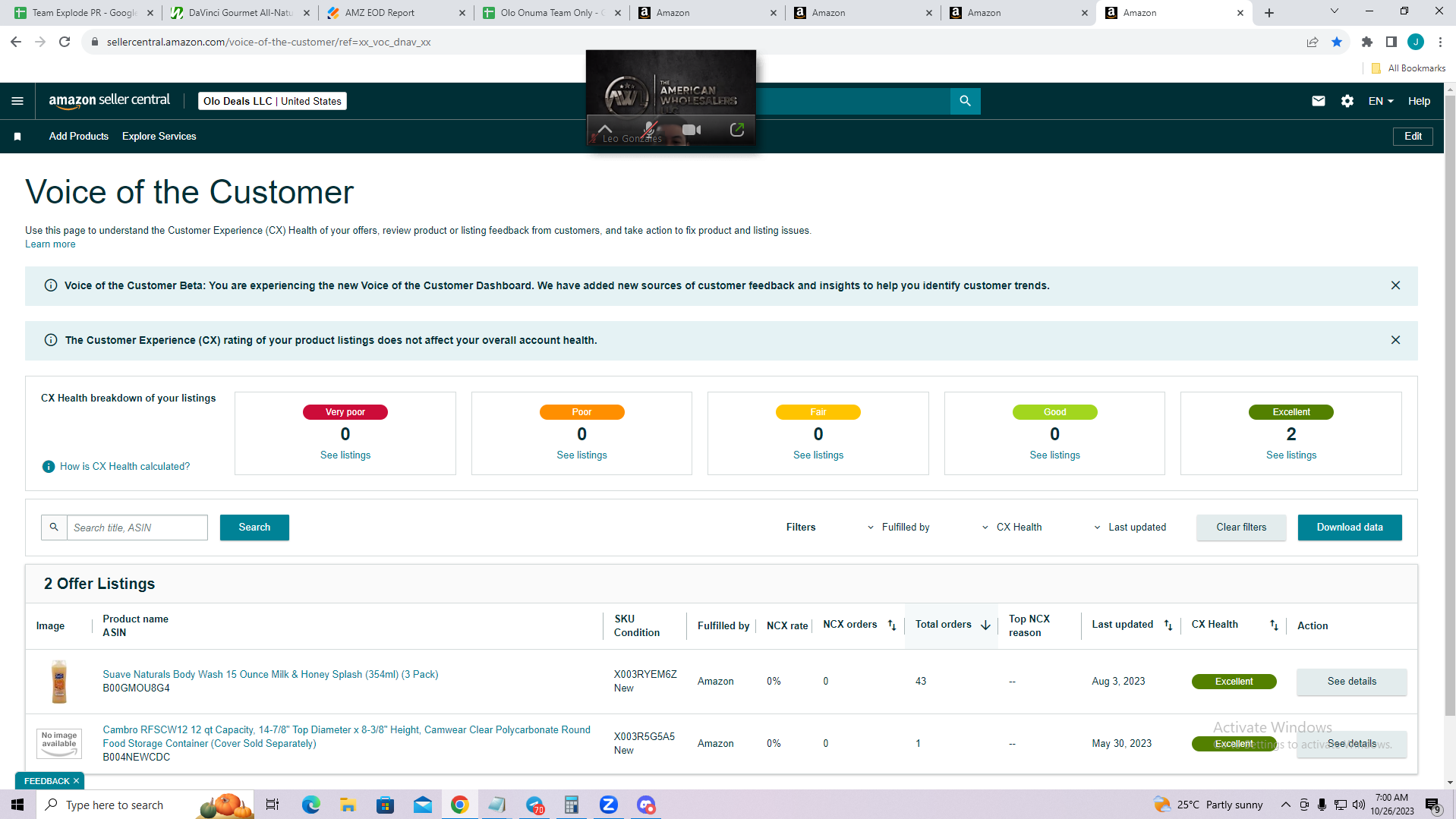Click the Amazon Seller Central logo
The height and width of the screenshot is (819, 1456).
(x=109, y=101)
